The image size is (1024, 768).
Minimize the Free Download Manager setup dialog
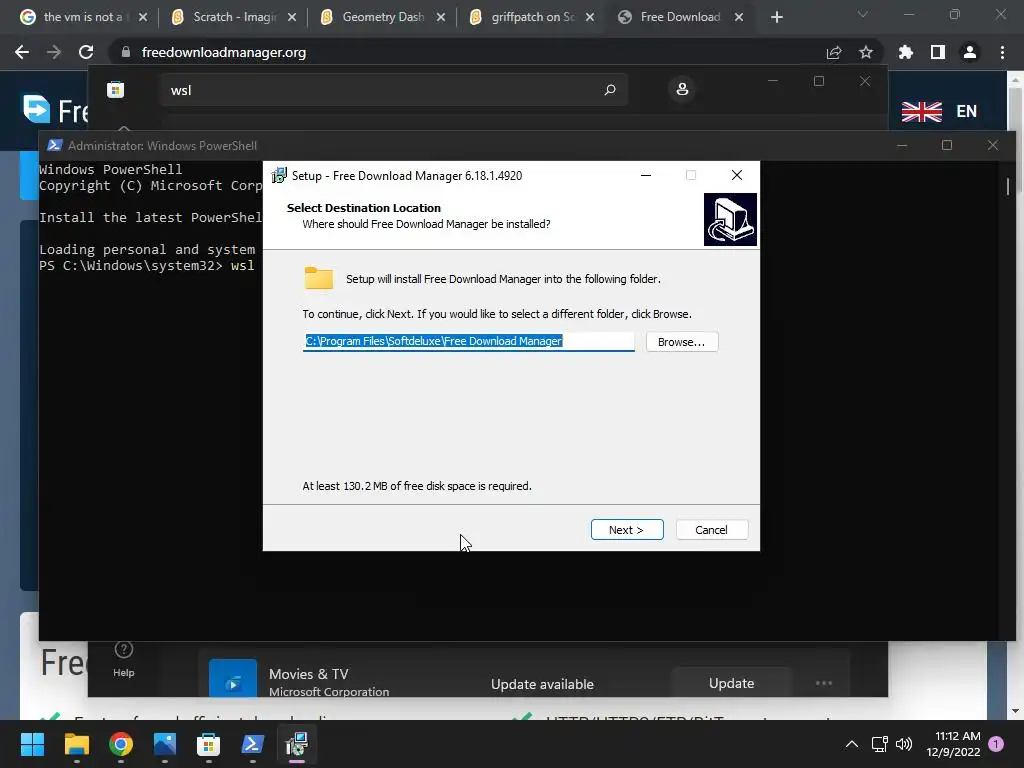pos(646,175)
